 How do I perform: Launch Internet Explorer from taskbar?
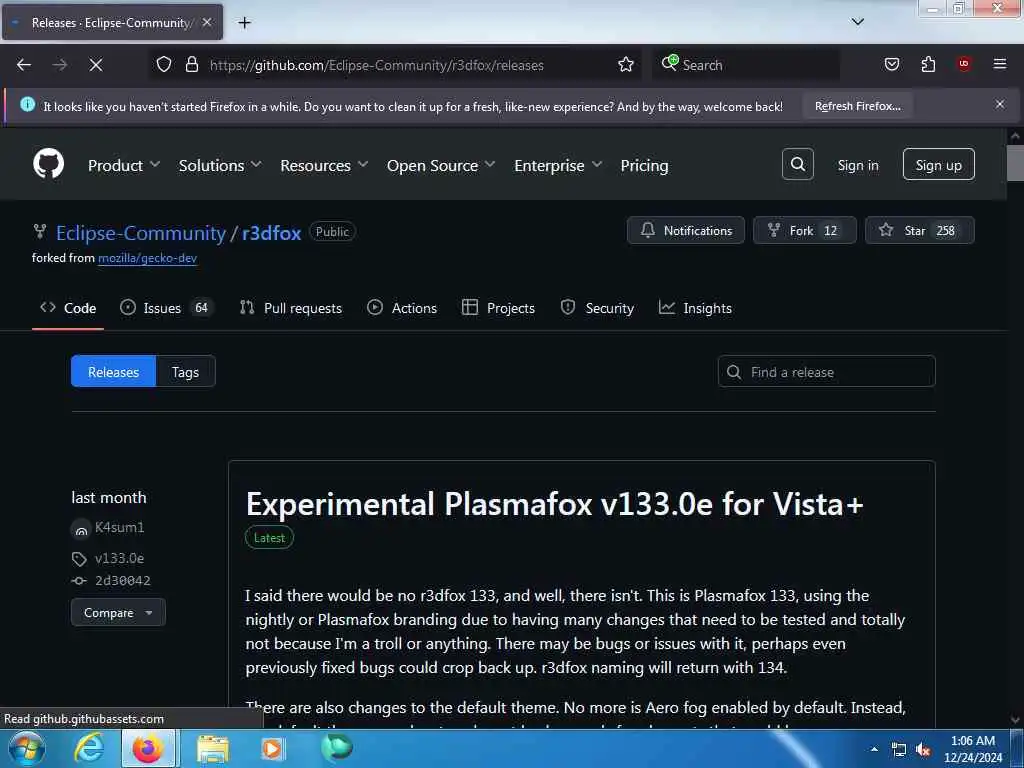88,748
